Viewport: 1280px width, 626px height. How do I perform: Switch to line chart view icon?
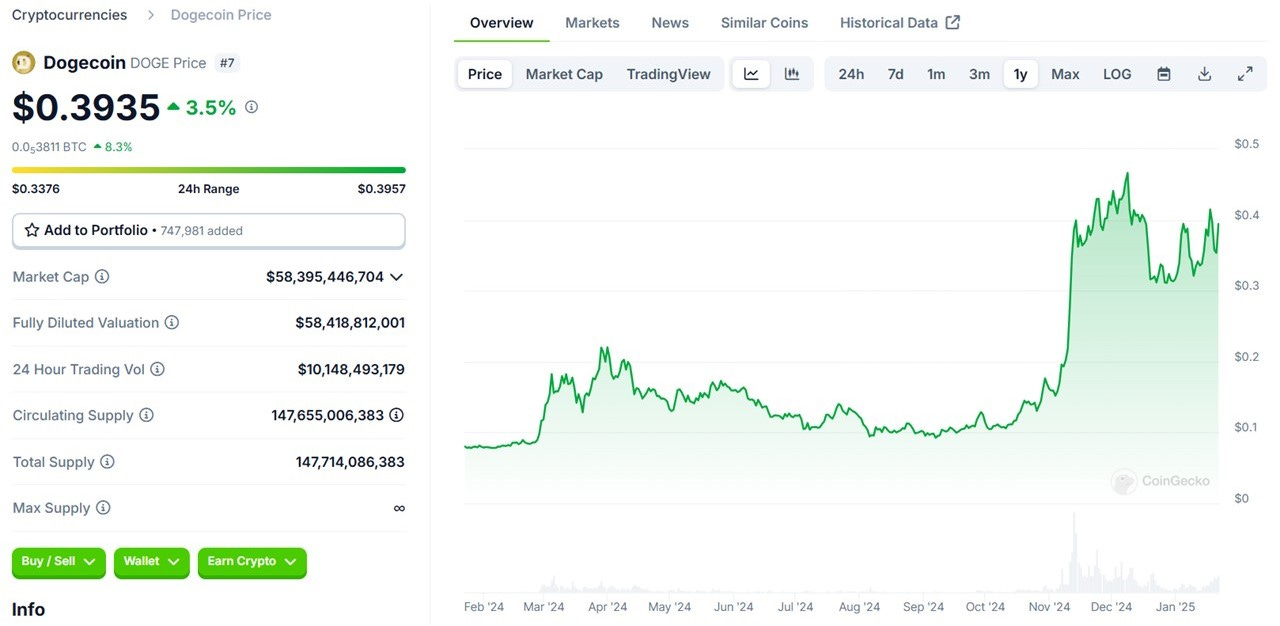point(751,74)
